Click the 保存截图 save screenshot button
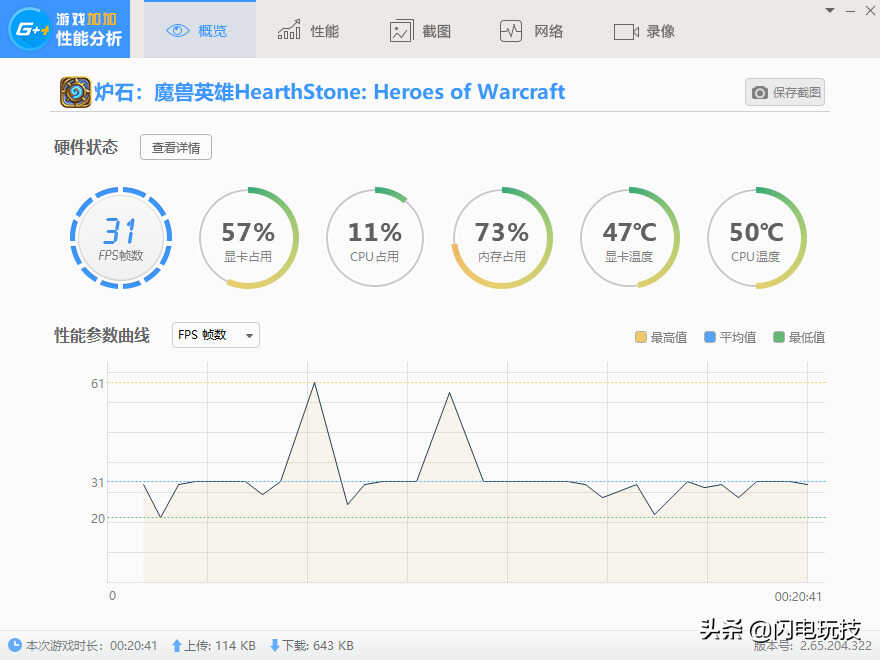 785,92
